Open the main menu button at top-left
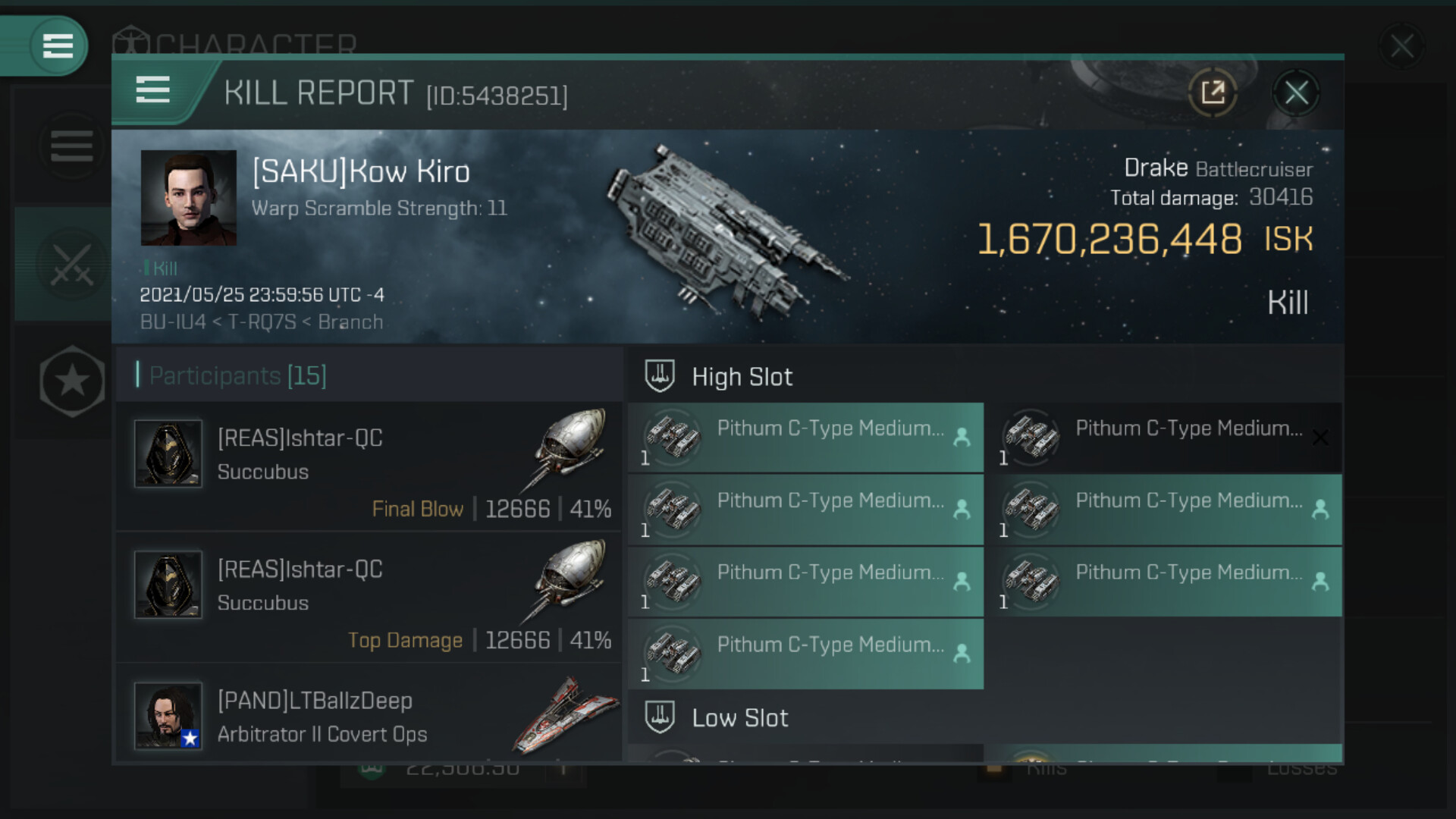The width and height of the screenshot is (1456, 819). tap(58, 45)
